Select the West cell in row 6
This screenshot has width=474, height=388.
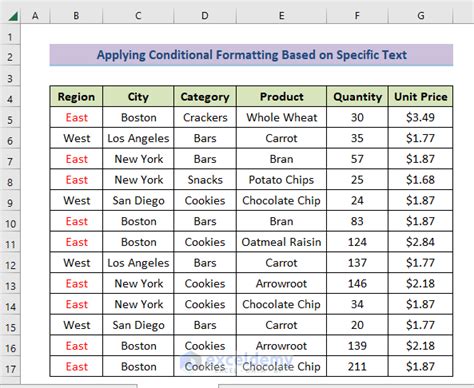coord(76,138)
